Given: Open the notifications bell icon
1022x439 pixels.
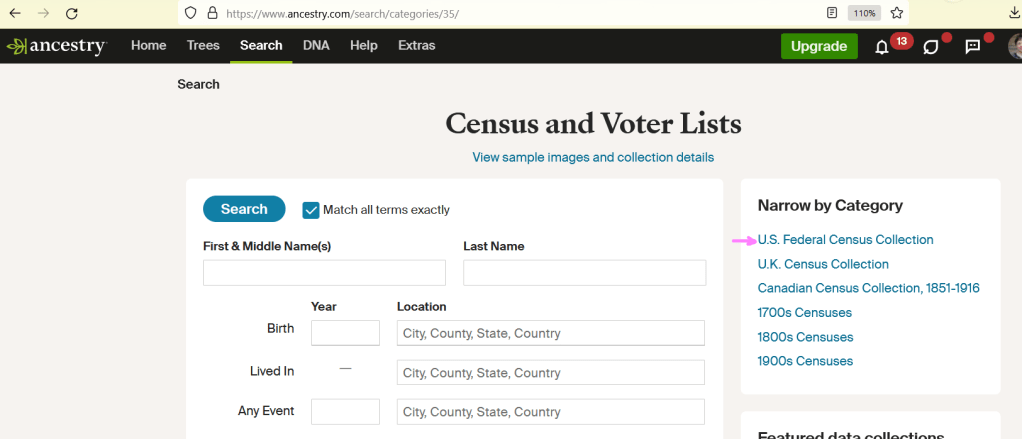Looking at the screenshot, I should (x=882, y=47).
